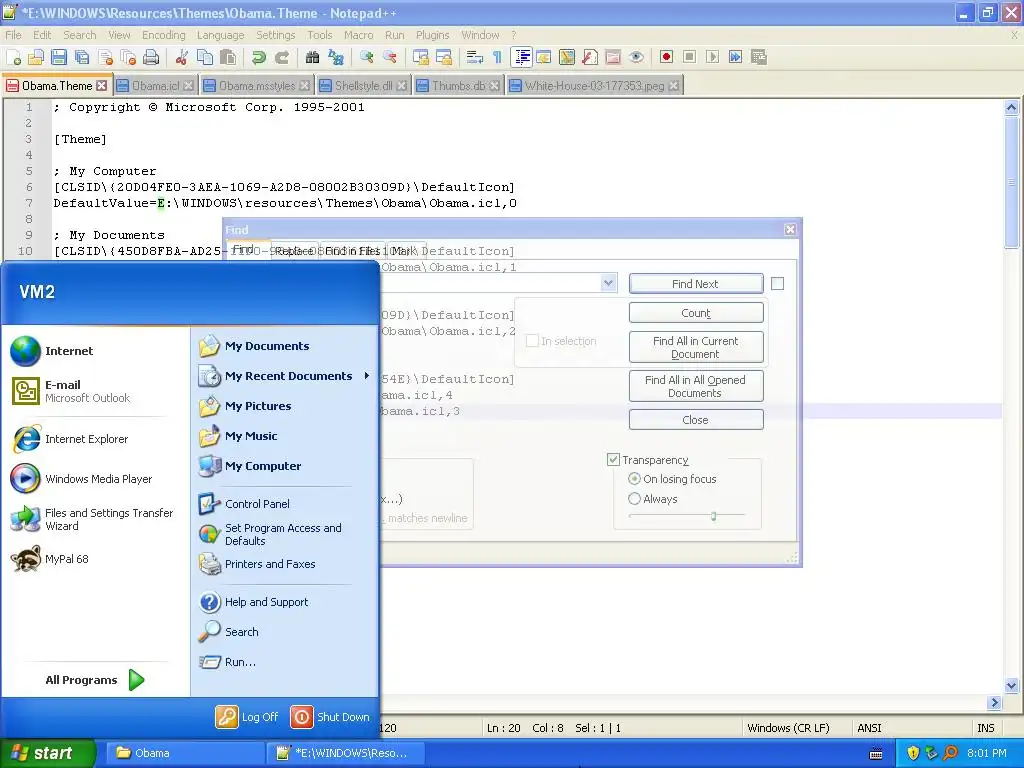Switch to the Shellstyle.dll tab
This screenshot has width=1024, height=768.
point(363,86)
